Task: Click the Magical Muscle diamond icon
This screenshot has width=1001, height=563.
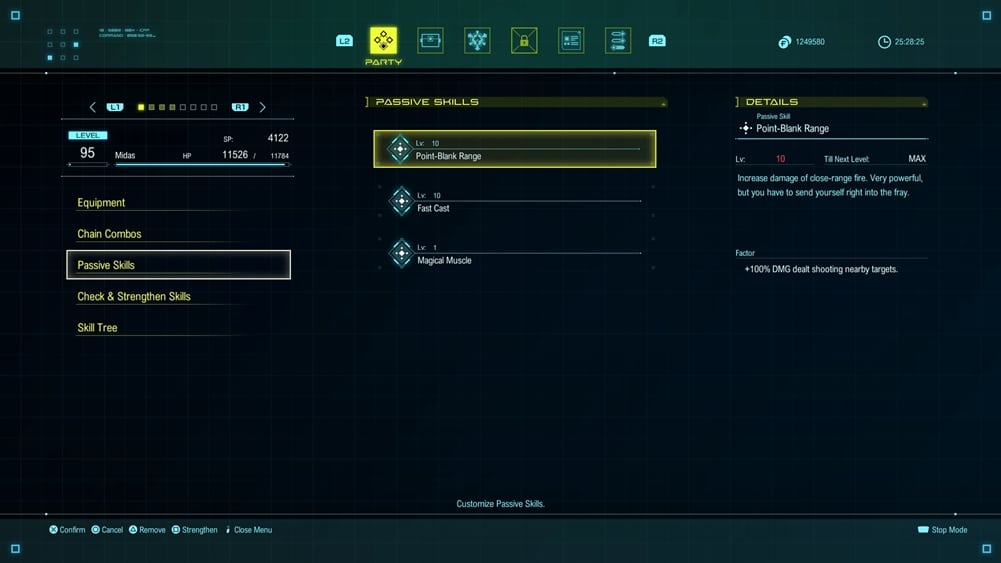Action: 402,253
